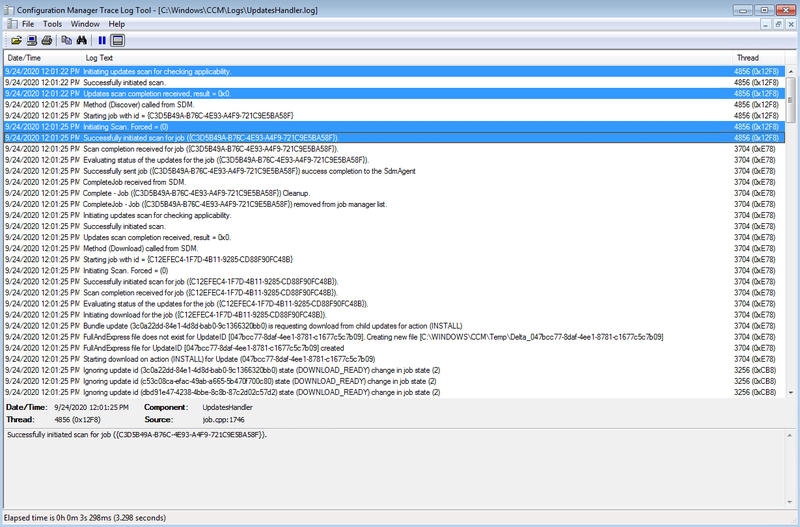
Task: Pause log updating with the pause icon
Action: coord(101,40)
